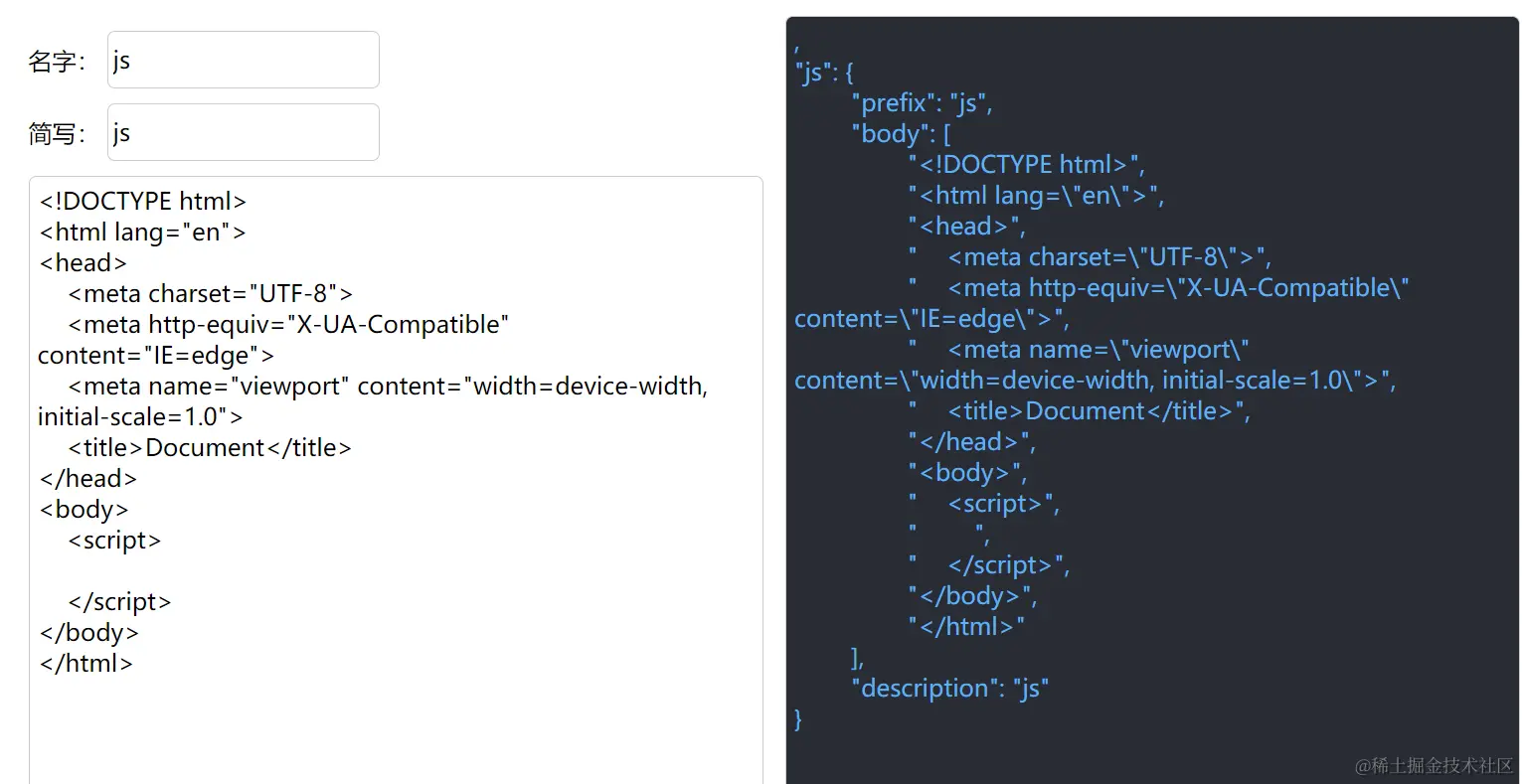Click the 简写 abbreviation input field
The height and width of the screenshot is (784, 1522).
(x=243, y=132)
